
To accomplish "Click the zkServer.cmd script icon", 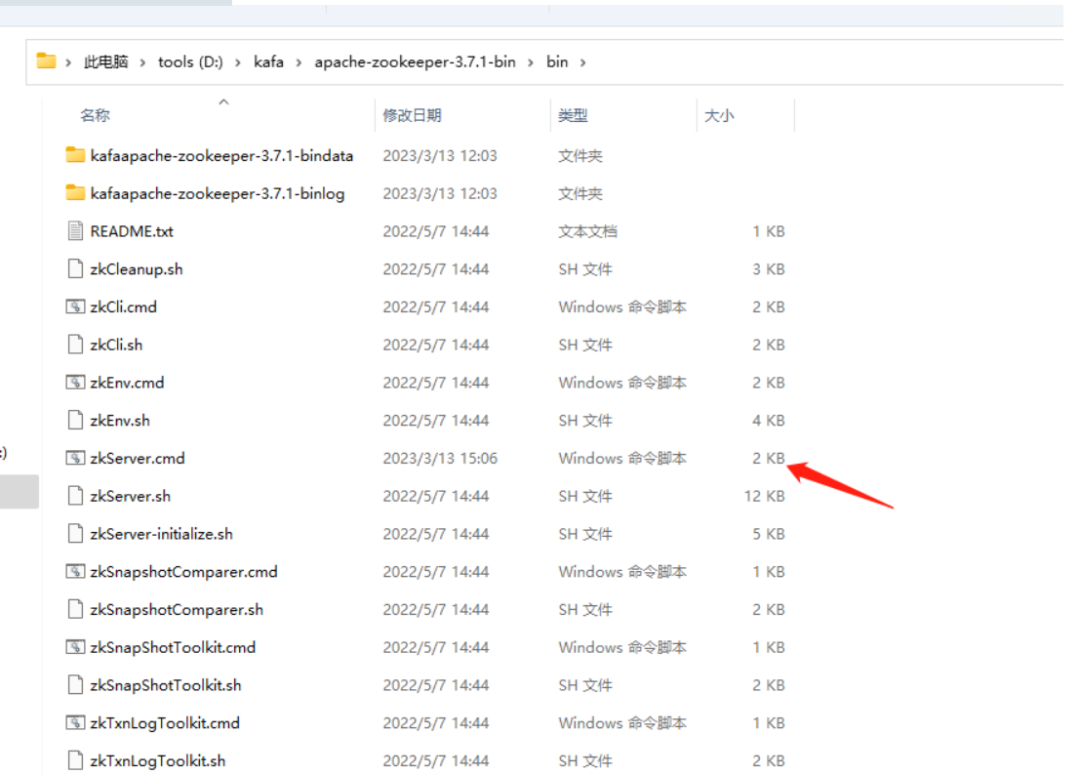I will click(75, 458).
